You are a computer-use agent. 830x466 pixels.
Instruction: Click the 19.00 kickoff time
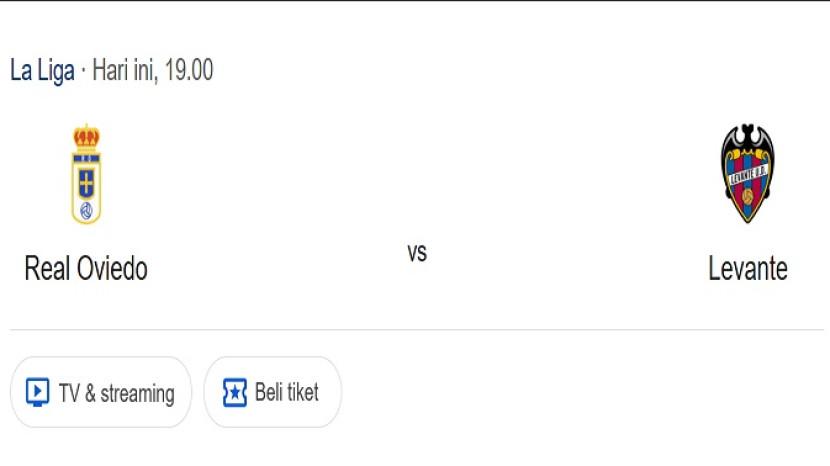tap(188, 71)
